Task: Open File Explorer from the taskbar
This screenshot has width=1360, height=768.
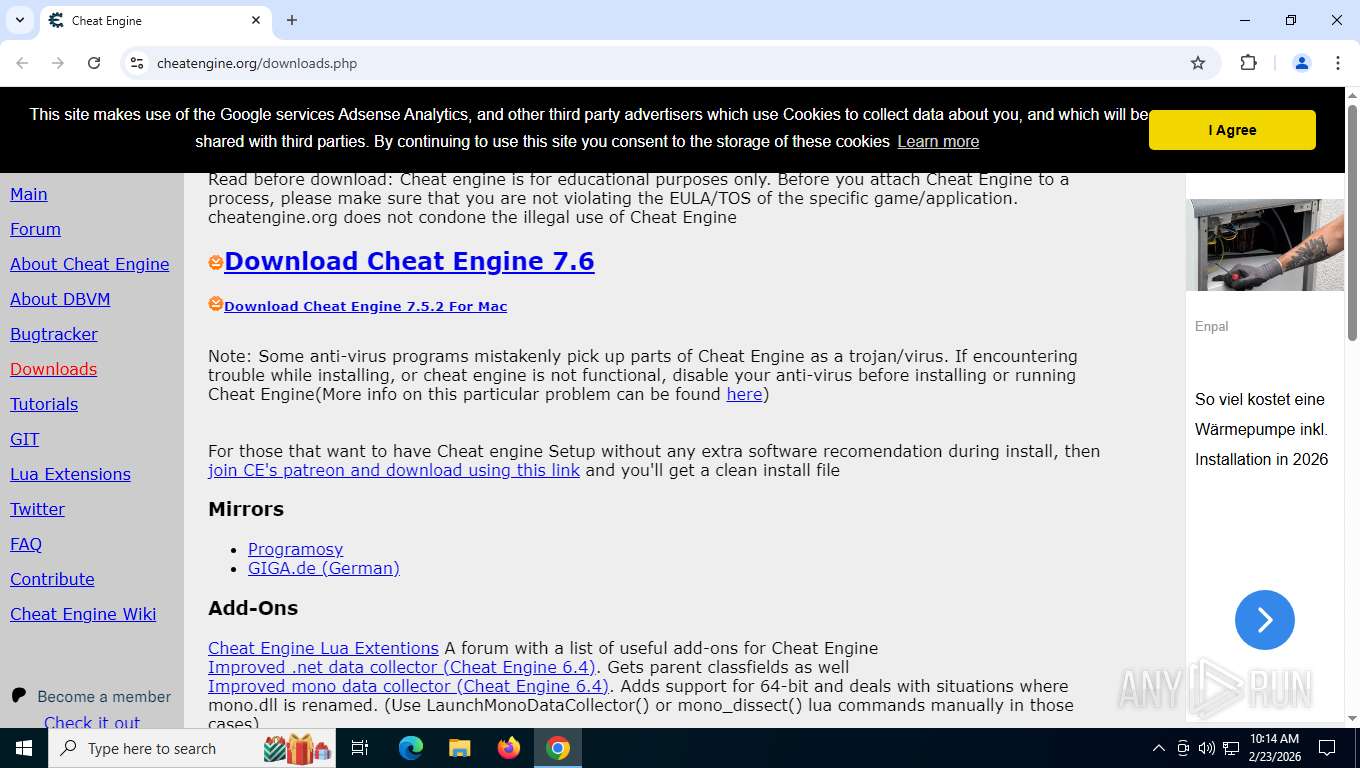Action: click(x=459, y=748)
